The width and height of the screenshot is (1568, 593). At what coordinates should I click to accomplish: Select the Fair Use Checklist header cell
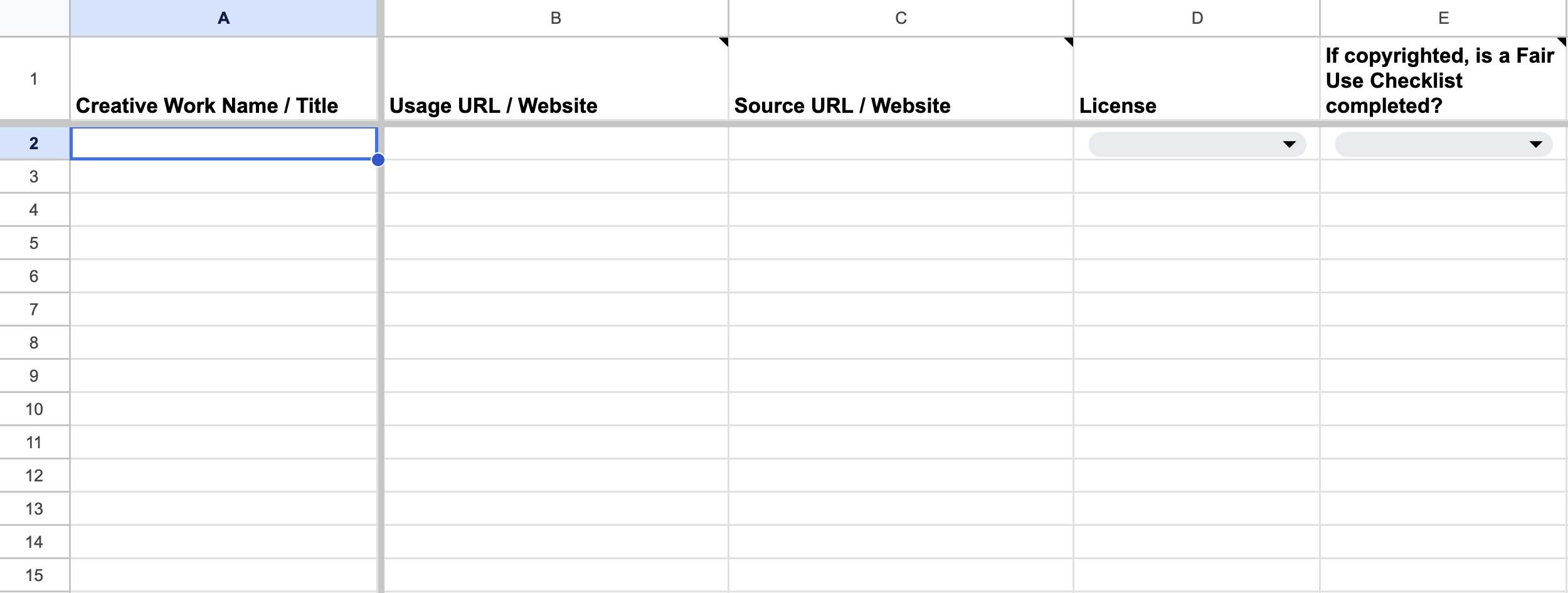(1443, 79)
